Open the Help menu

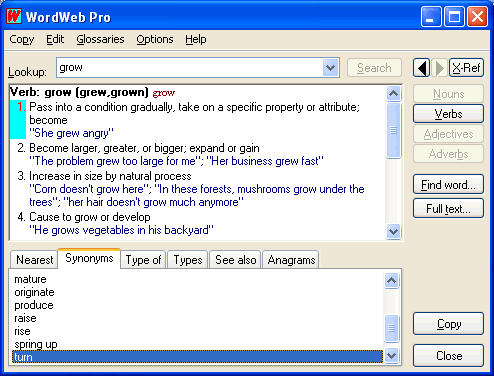(196, 39)
